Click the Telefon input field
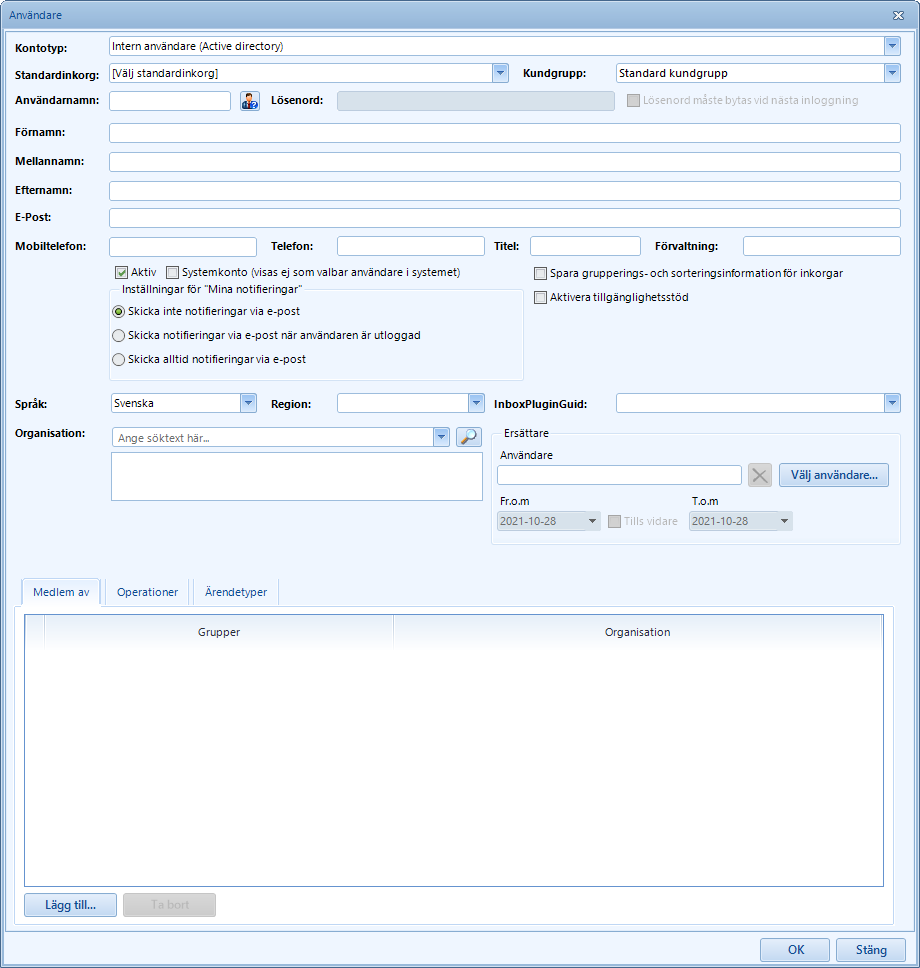920x968 pixels. tap(411, 246)
